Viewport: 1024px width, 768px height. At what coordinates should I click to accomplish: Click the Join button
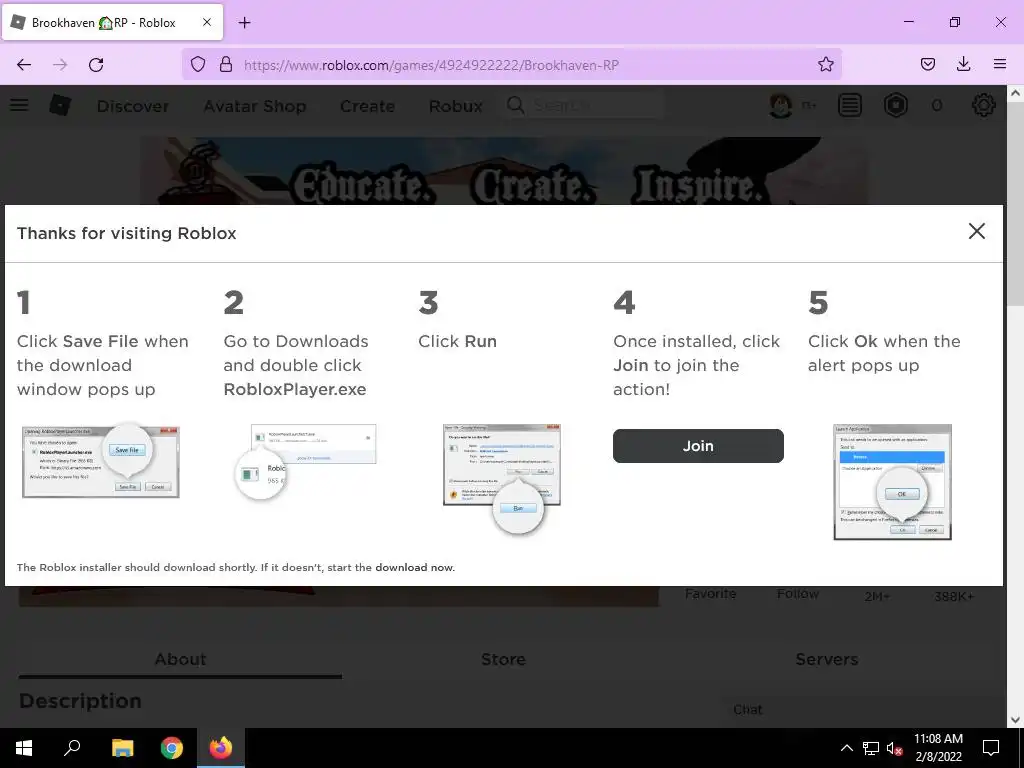[698, 446]
